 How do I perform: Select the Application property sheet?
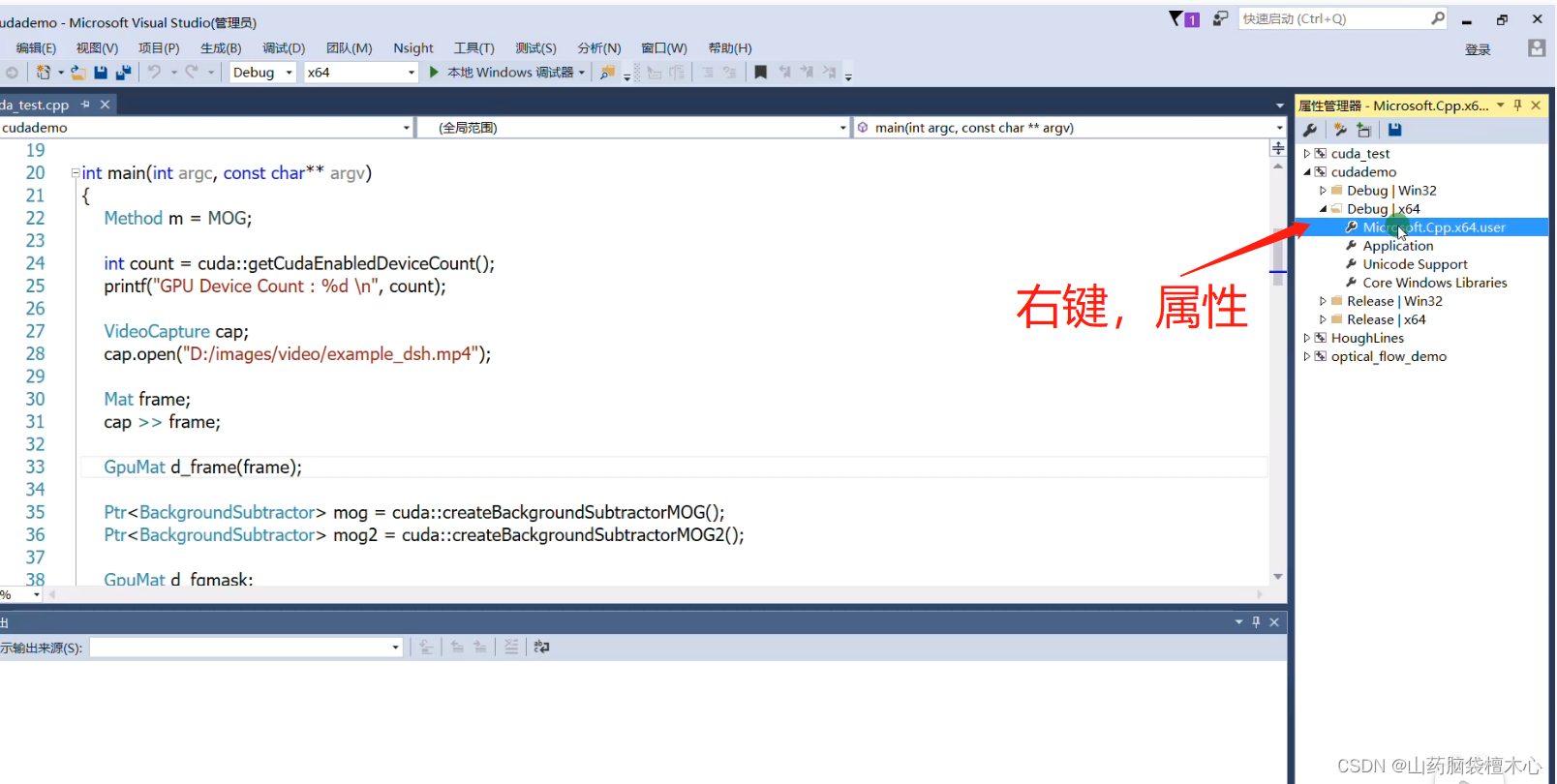1398,246
